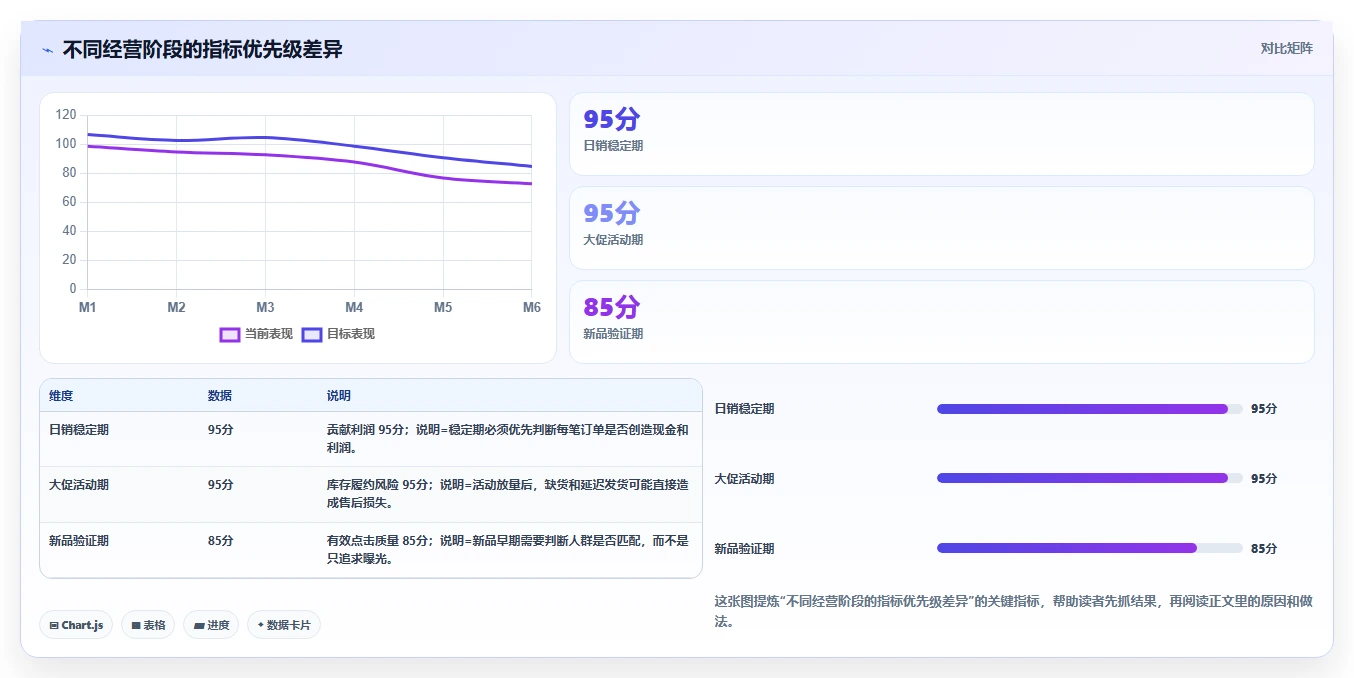The image size is (1354, 678).
Task: Click the 数据卡片 chip sparkle icon
Action: [261, 625]
